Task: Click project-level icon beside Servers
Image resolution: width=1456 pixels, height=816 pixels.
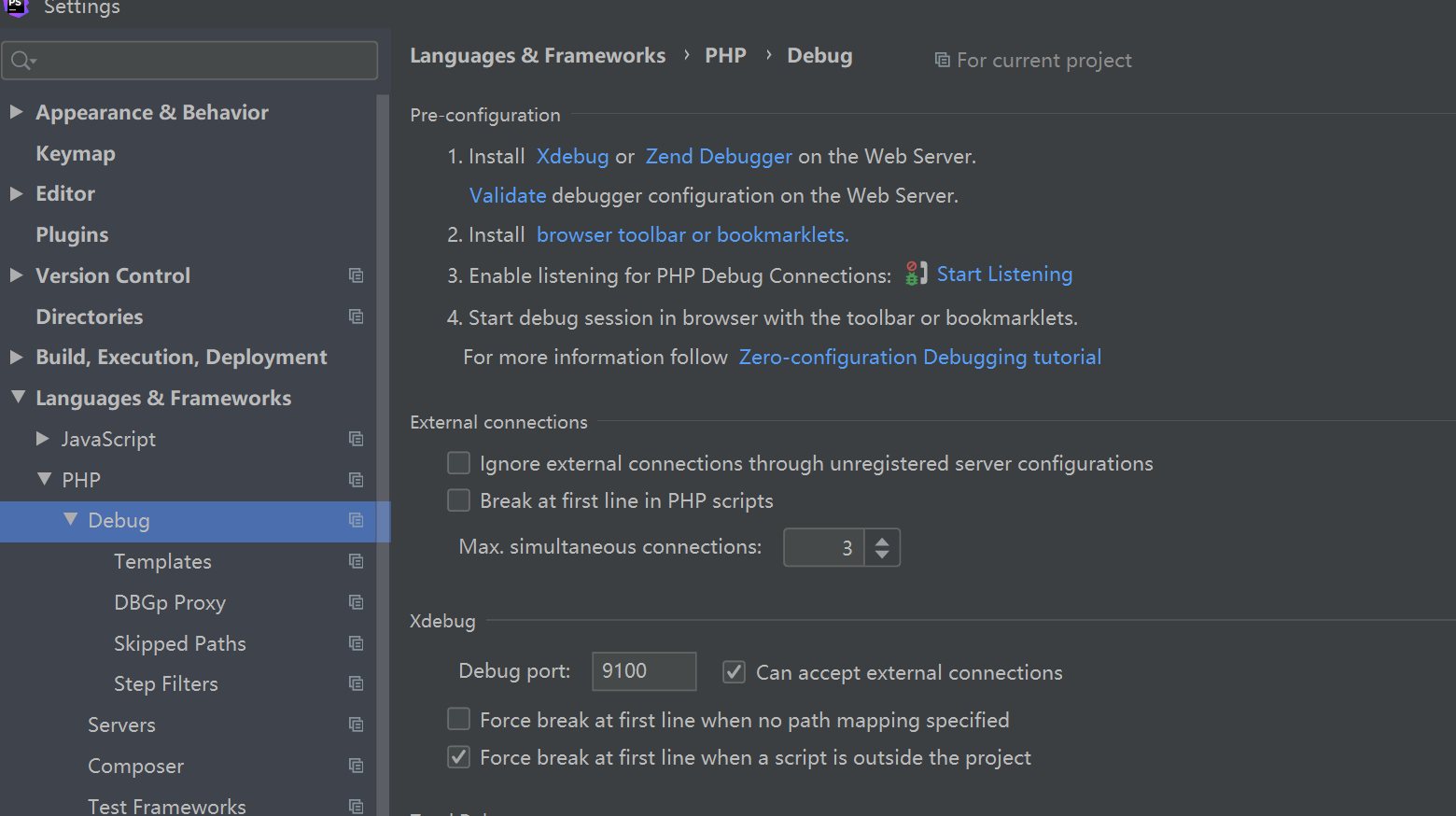Action: point(356,725)
